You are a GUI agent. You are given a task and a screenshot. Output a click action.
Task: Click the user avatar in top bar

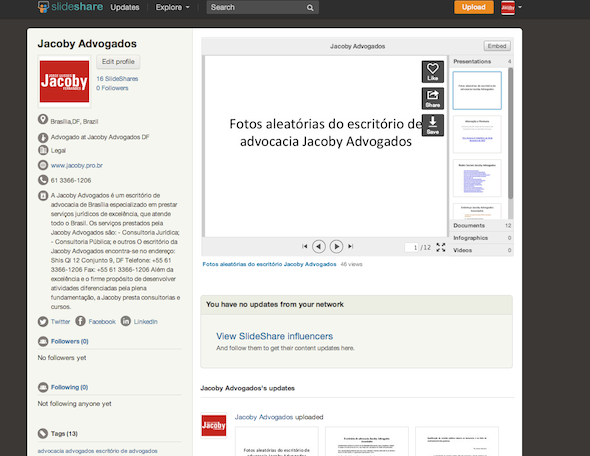508,8
